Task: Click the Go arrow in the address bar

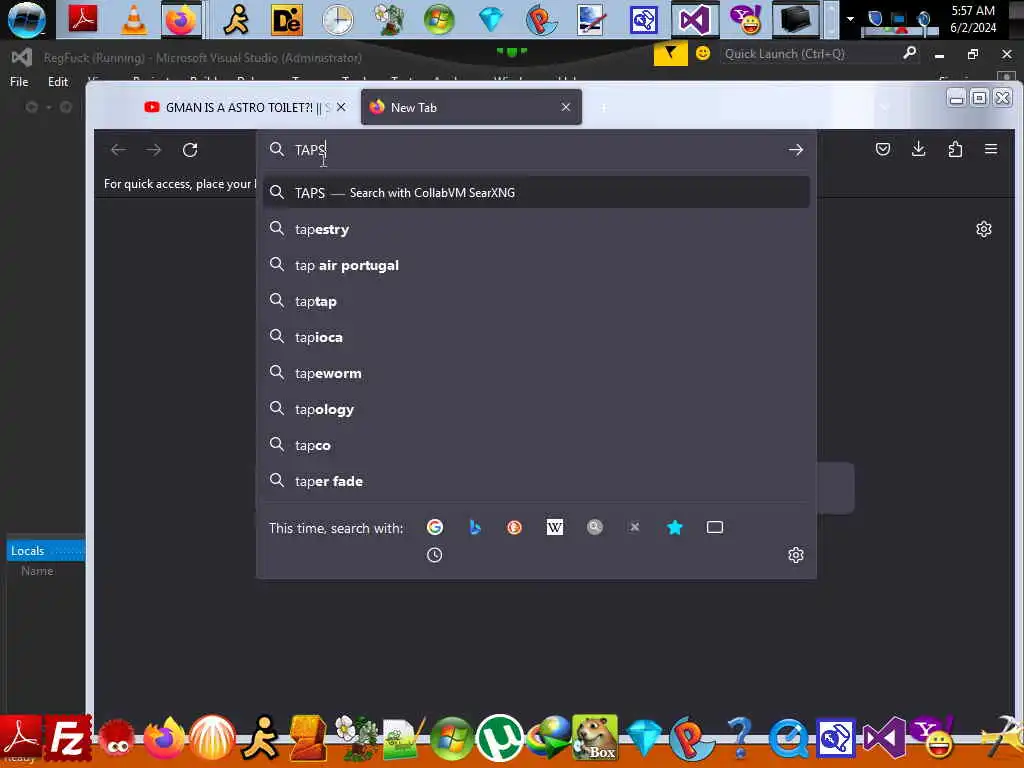Action: pyautogui.click(x=795, y=150)
